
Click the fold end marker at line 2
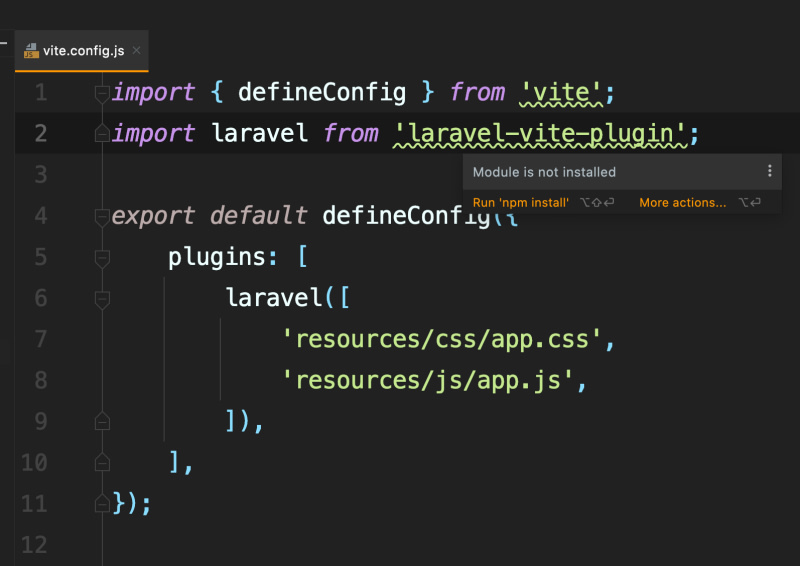[102, 134]
